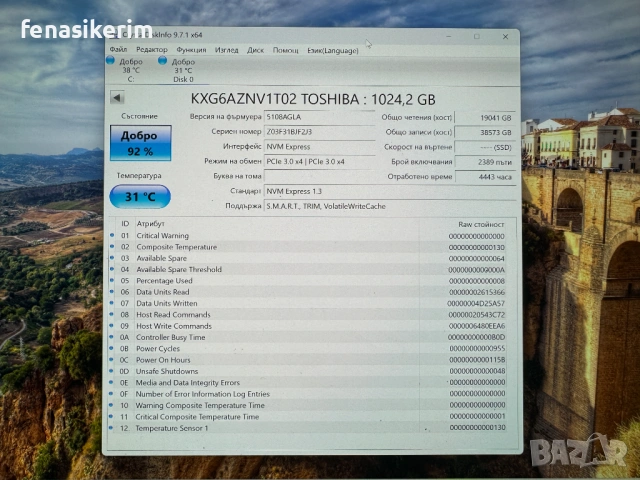Click the S.M.A.R.T., TRIM features field
640x480 pixels.
(390, 206)
